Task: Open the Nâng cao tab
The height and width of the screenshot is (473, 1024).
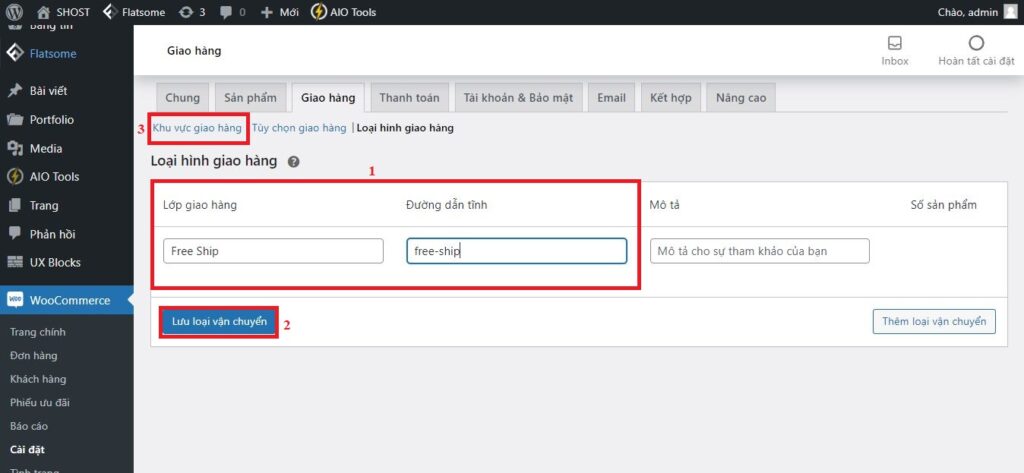Action: 740,97
